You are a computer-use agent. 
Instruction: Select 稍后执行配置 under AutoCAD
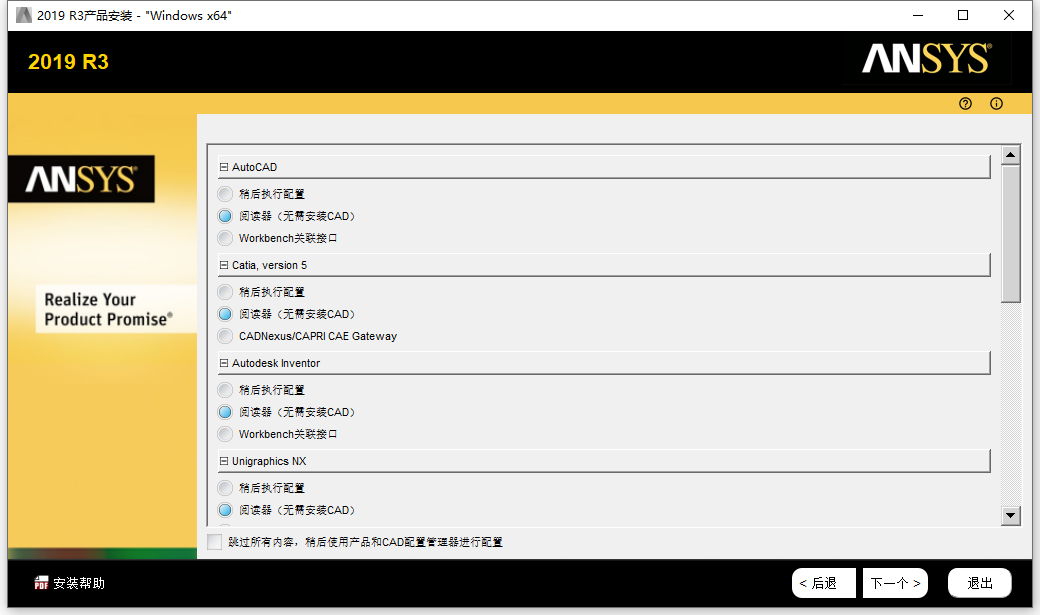[x=225, y=194]
